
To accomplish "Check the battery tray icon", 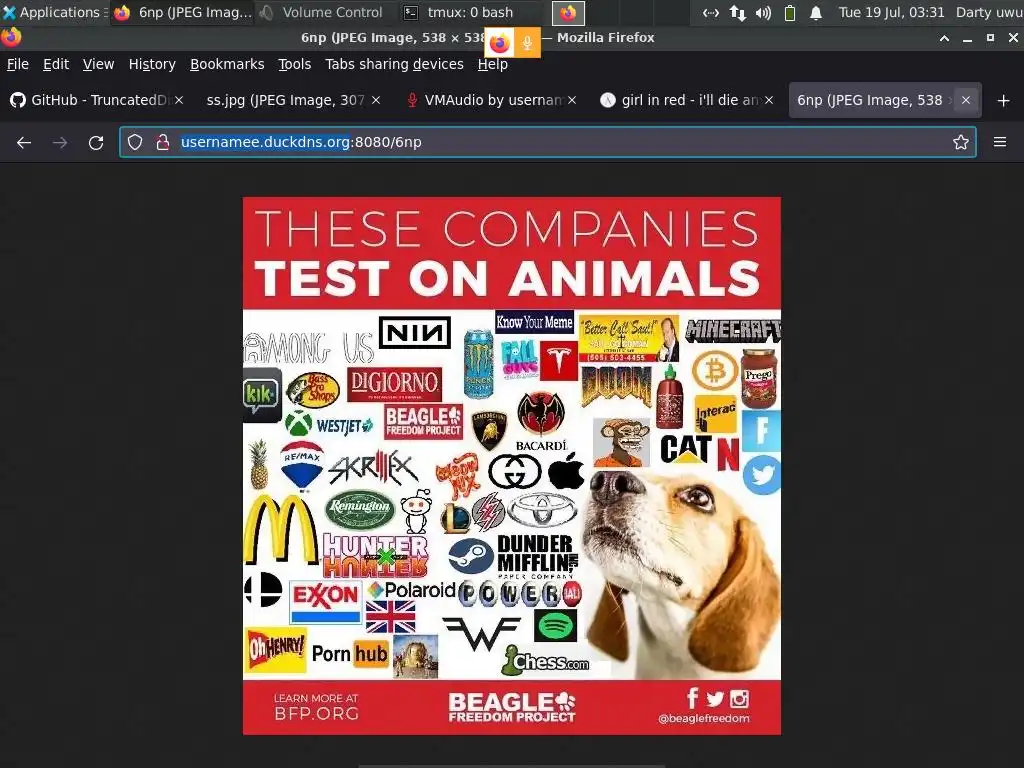I will (790, 12).
